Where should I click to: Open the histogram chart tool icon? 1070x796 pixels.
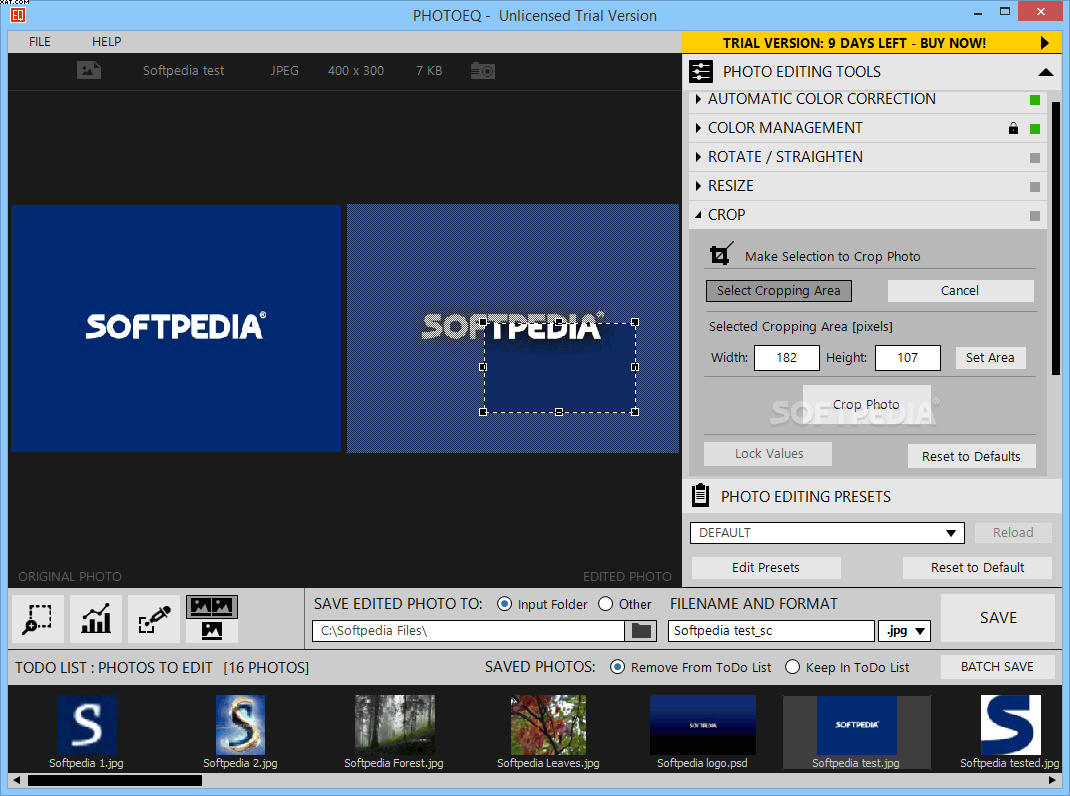96,619
